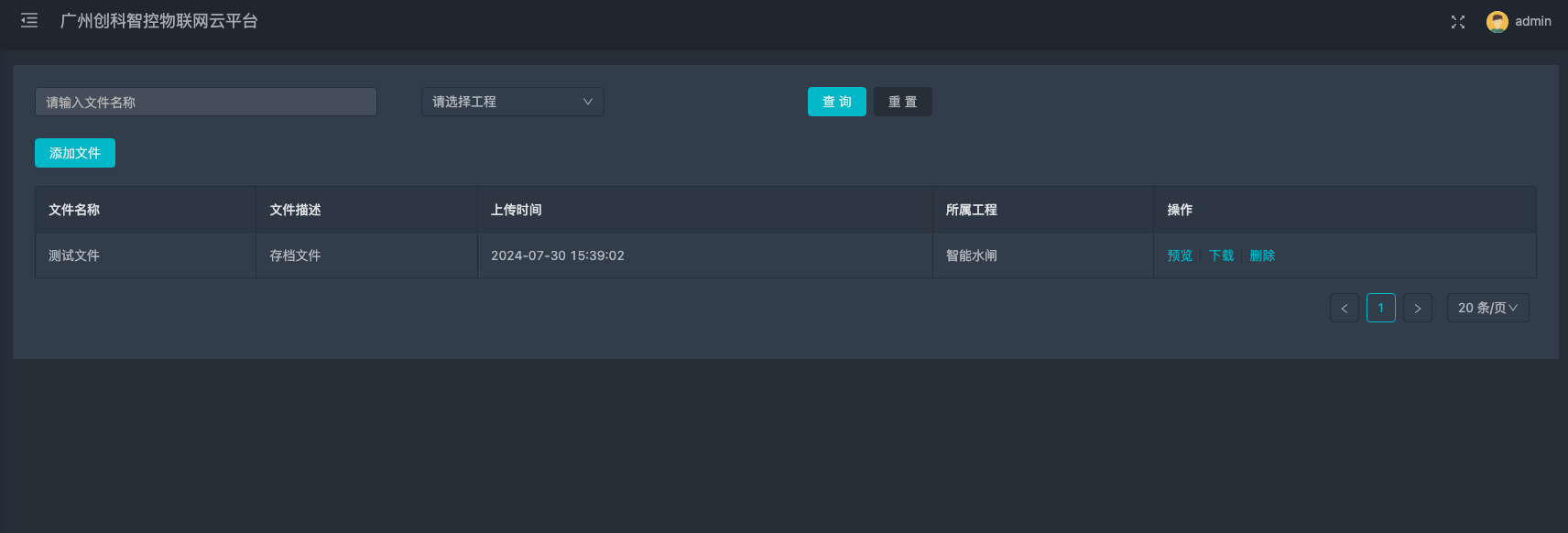Viewport: 1568px width, 533px height.
Task: Toggle fullscreen mode icon
Action: point(1457,22)
